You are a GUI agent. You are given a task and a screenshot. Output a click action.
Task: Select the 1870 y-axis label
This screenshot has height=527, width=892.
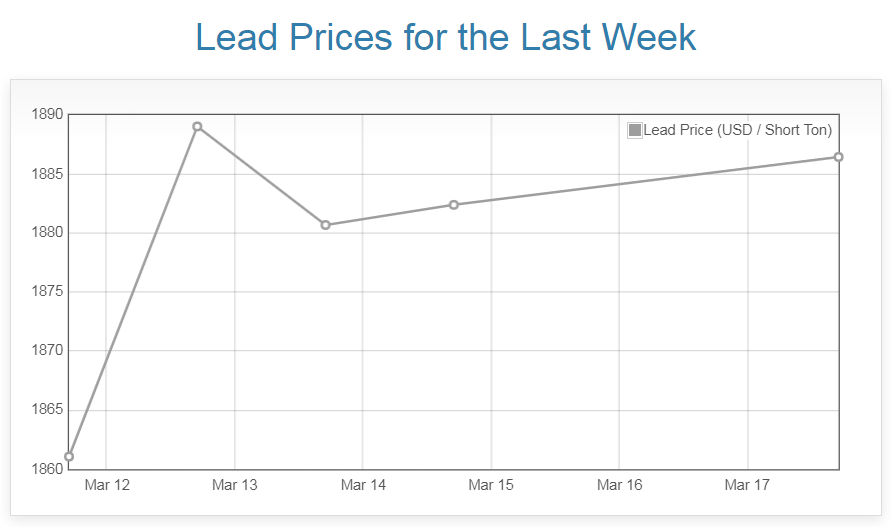(x=47, y=351)
